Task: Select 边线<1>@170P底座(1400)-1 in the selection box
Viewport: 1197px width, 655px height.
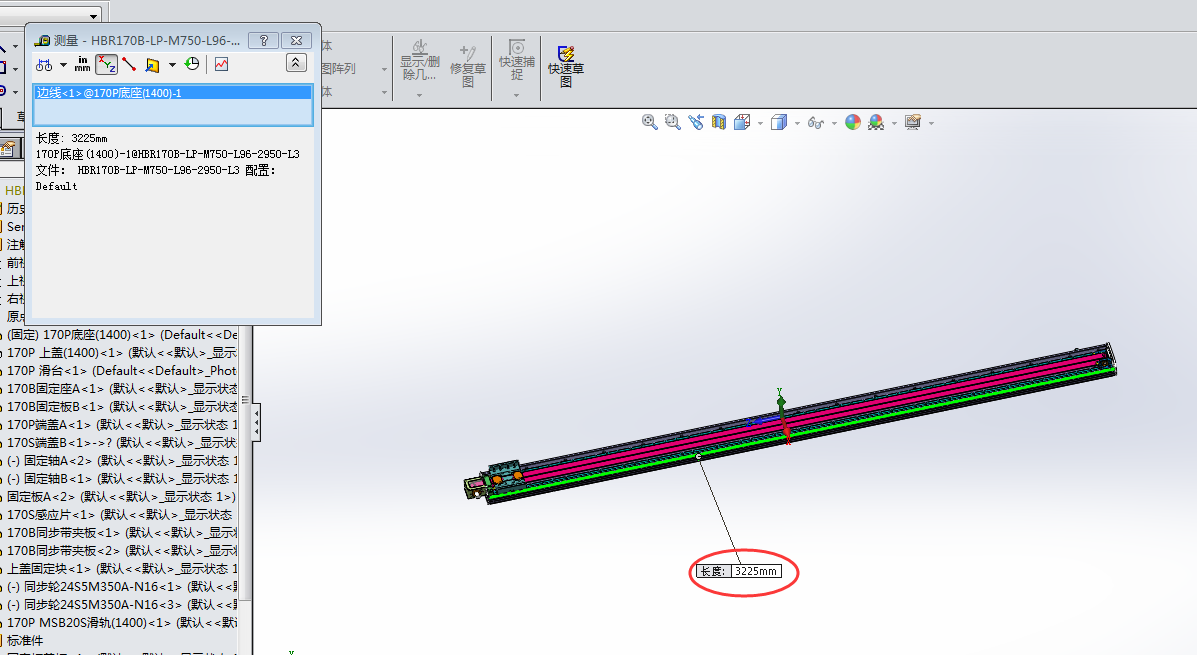Action: (173, 92)
